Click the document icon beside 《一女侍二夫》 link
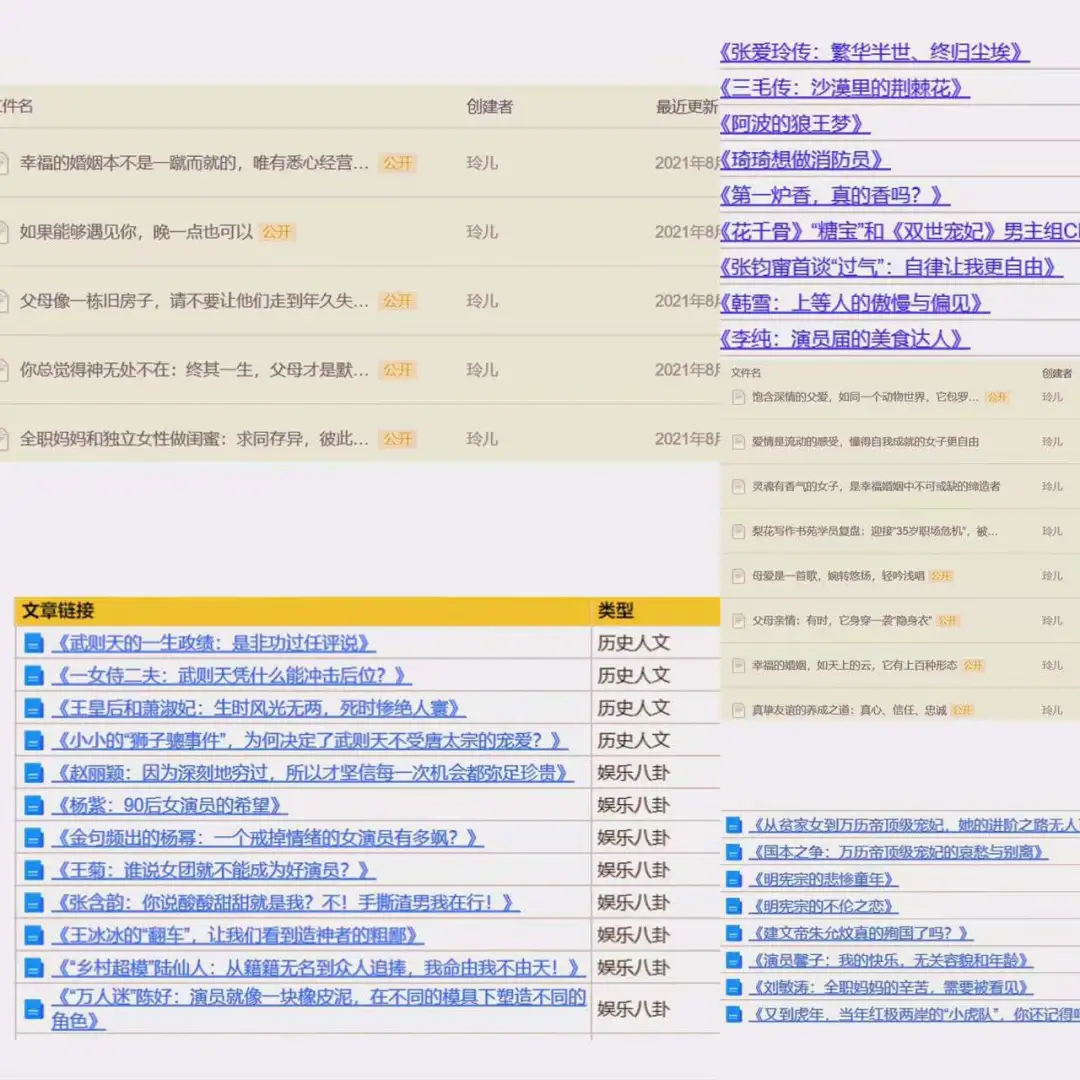This screenshot has height=1080, width=1080. click(33, 676)
